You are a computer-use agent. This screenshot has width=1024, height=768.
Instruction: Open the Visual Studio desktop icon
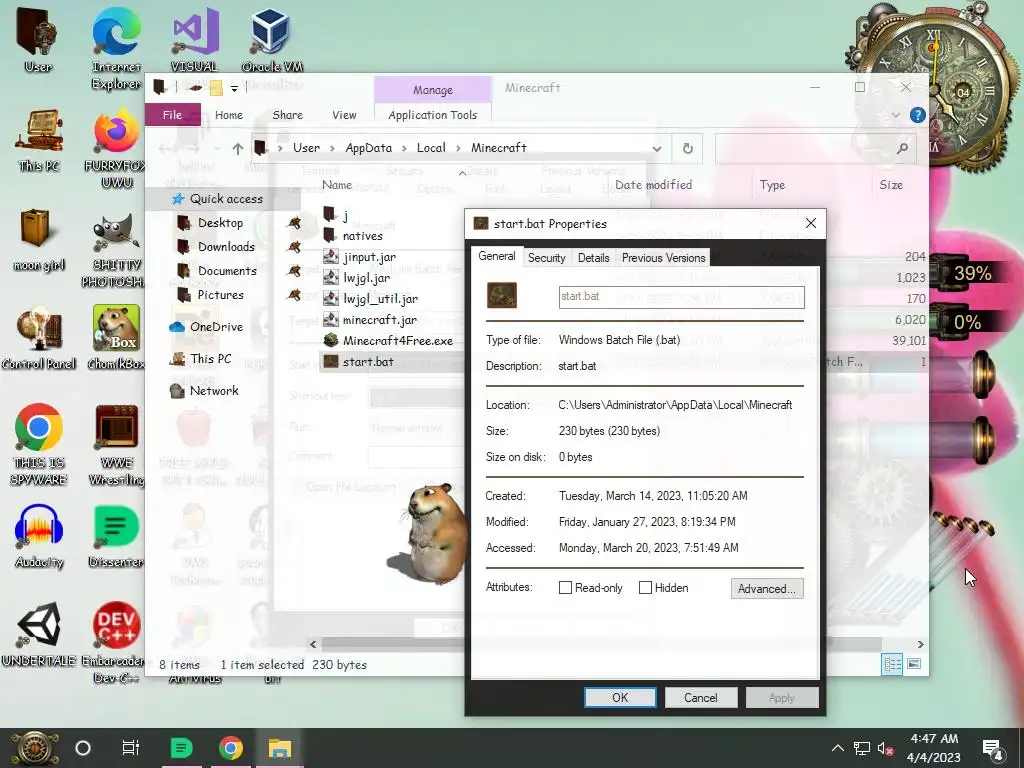coord(194,39)
